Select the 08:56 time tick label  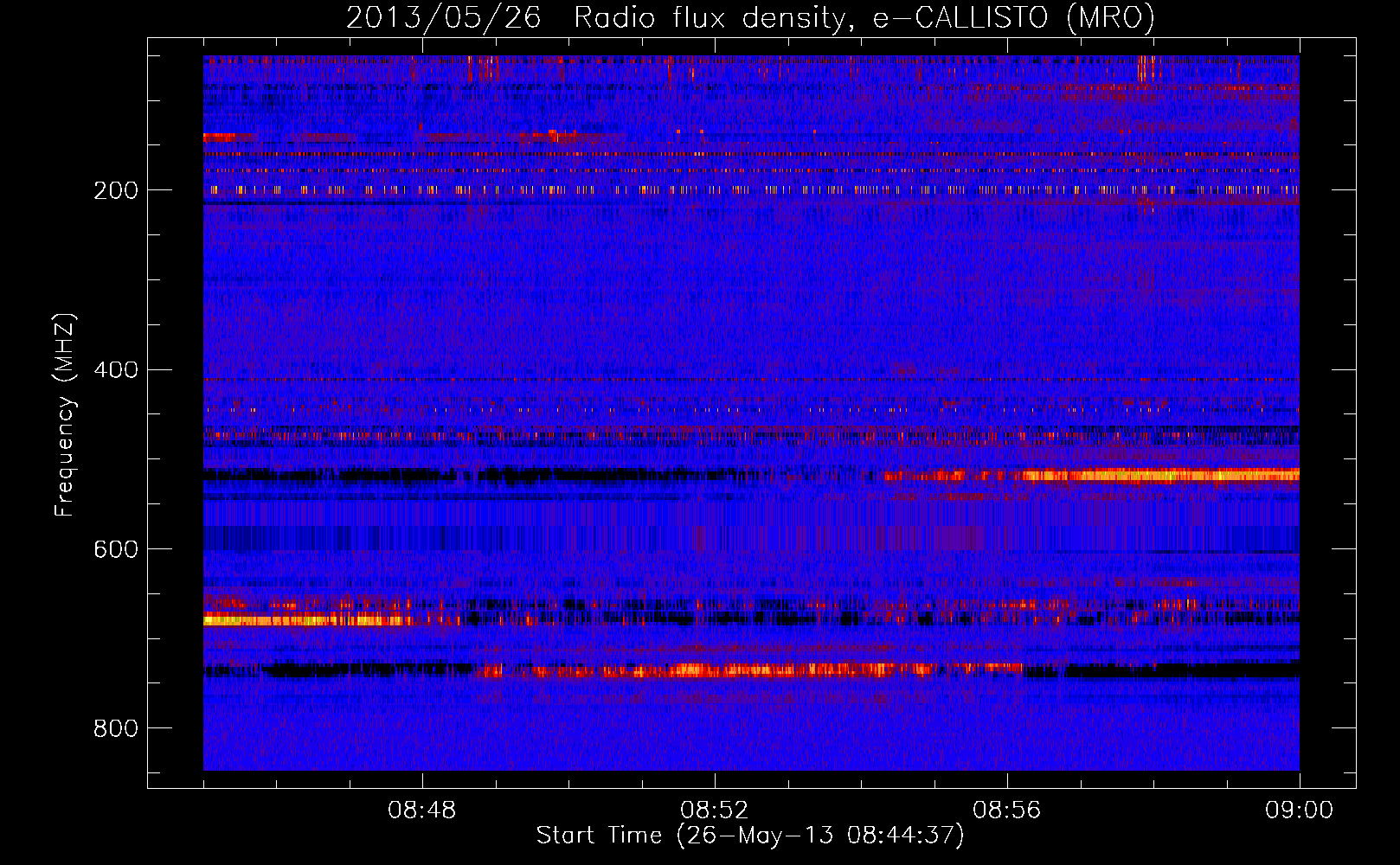click(x=1007, y=811)
